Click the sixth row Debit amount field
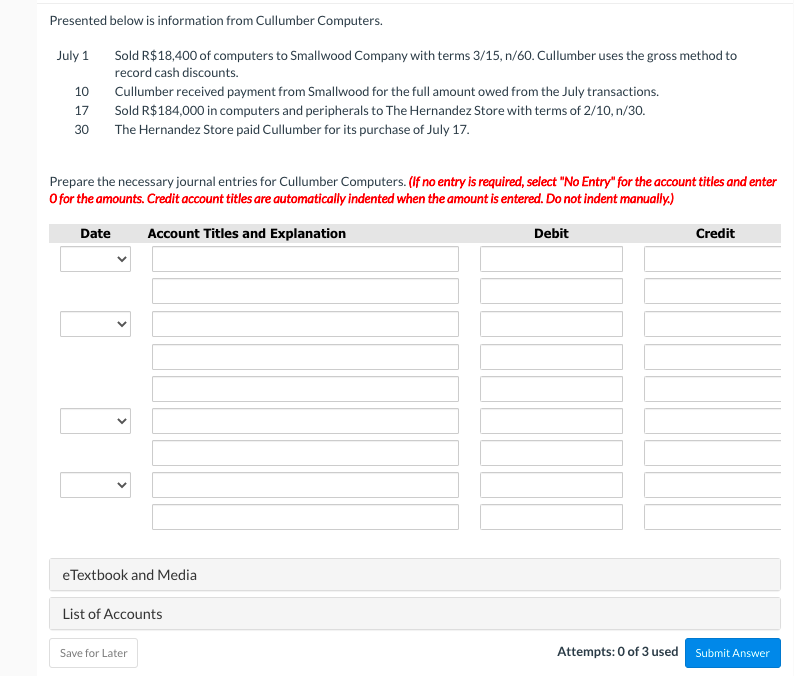This screenshot has height=676, width=794. click(x=551, y=421)
